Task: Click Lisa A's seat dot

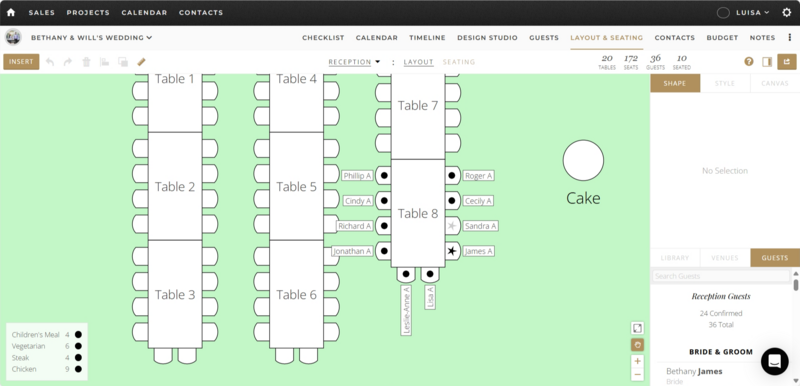Action: pos(430,274)
